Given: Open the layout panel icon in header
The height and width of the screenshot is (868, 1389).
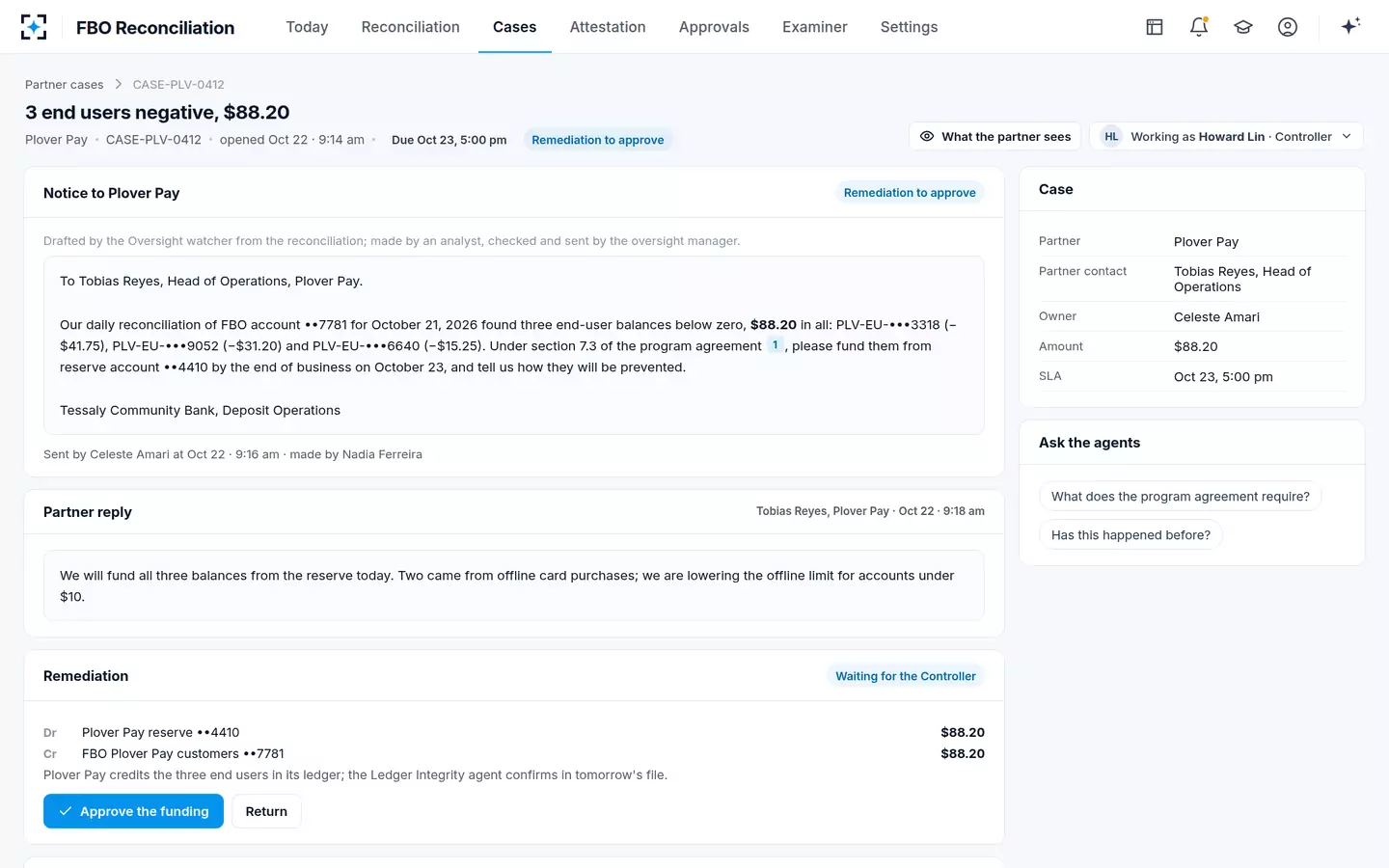Looking at the screenshot, I should (1155, 27).
